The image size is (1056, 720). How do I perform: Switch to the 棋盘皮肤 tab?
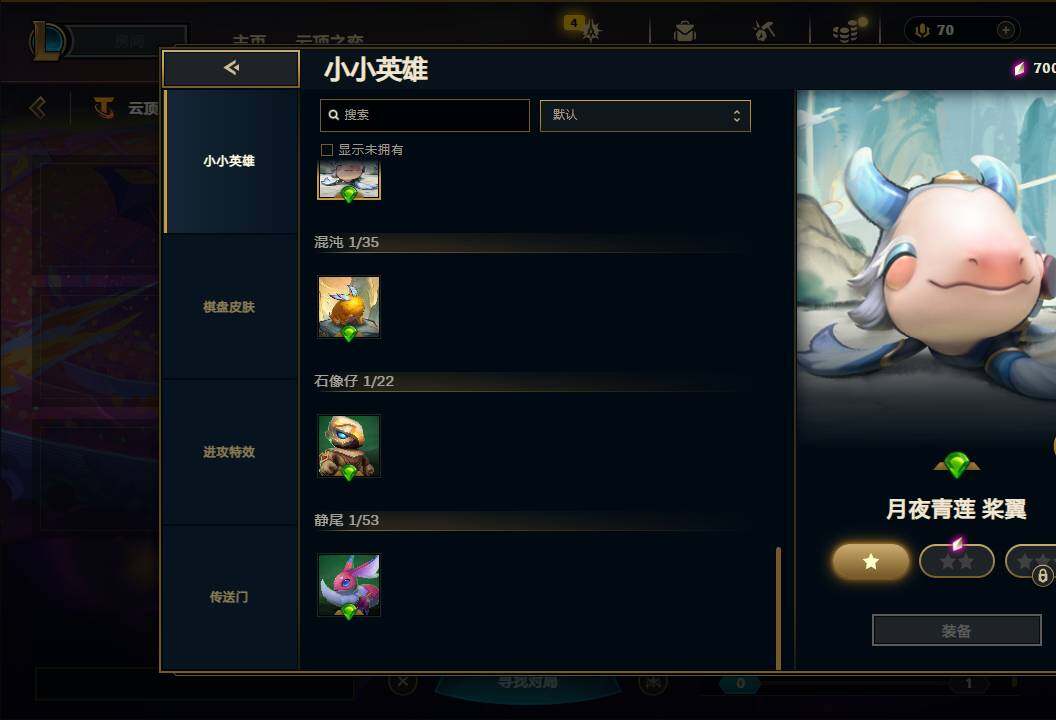pos(230,307)
